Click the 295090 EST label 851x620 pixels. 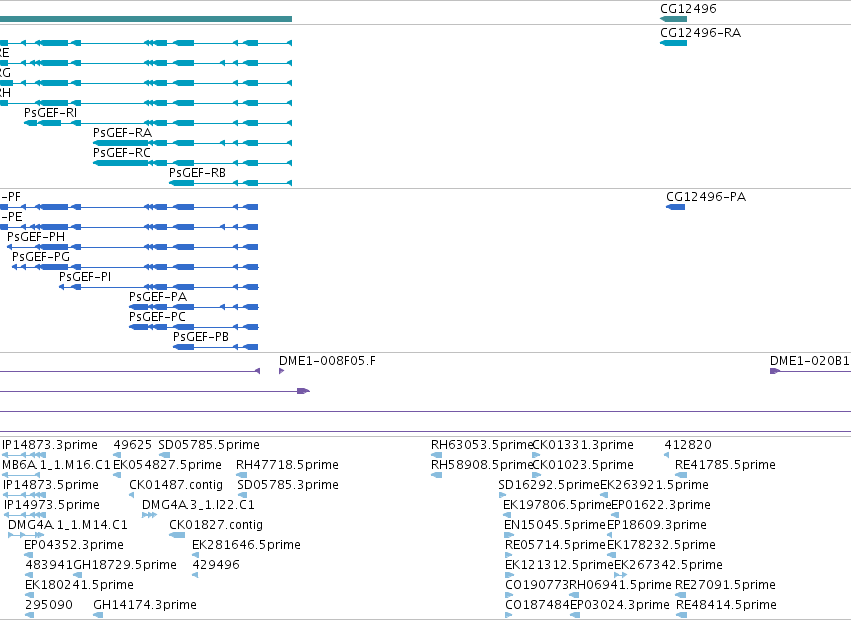tap(49, 605)
